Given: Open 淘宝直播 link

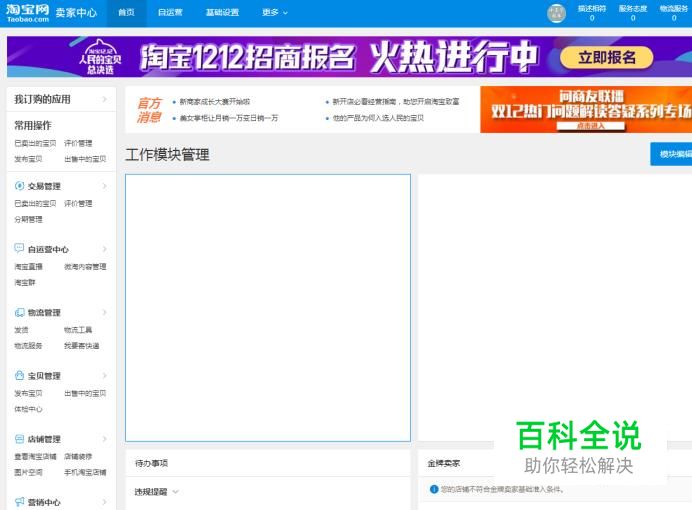Looking at the screenshot, I should (x=28, y=266).
